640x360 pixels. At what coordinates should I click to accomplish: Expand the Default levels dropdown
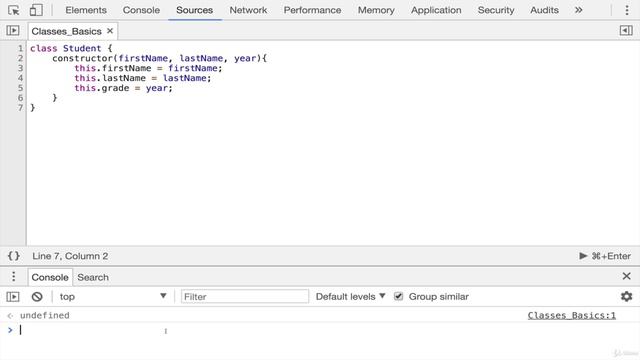350,297
